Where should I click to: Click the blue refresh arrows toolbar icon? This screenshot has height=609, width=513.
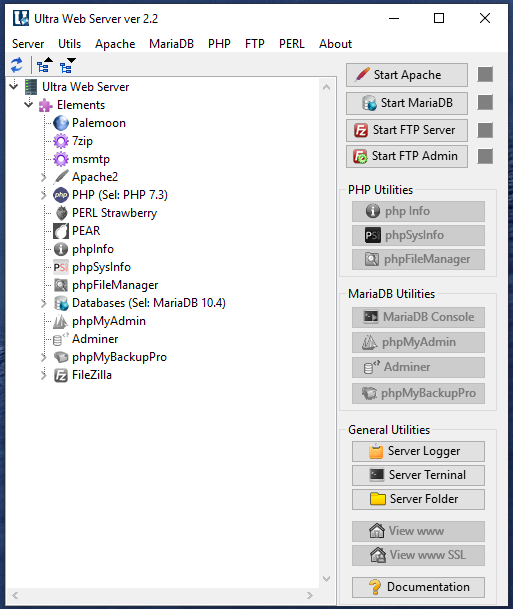(x=16, y=65)
